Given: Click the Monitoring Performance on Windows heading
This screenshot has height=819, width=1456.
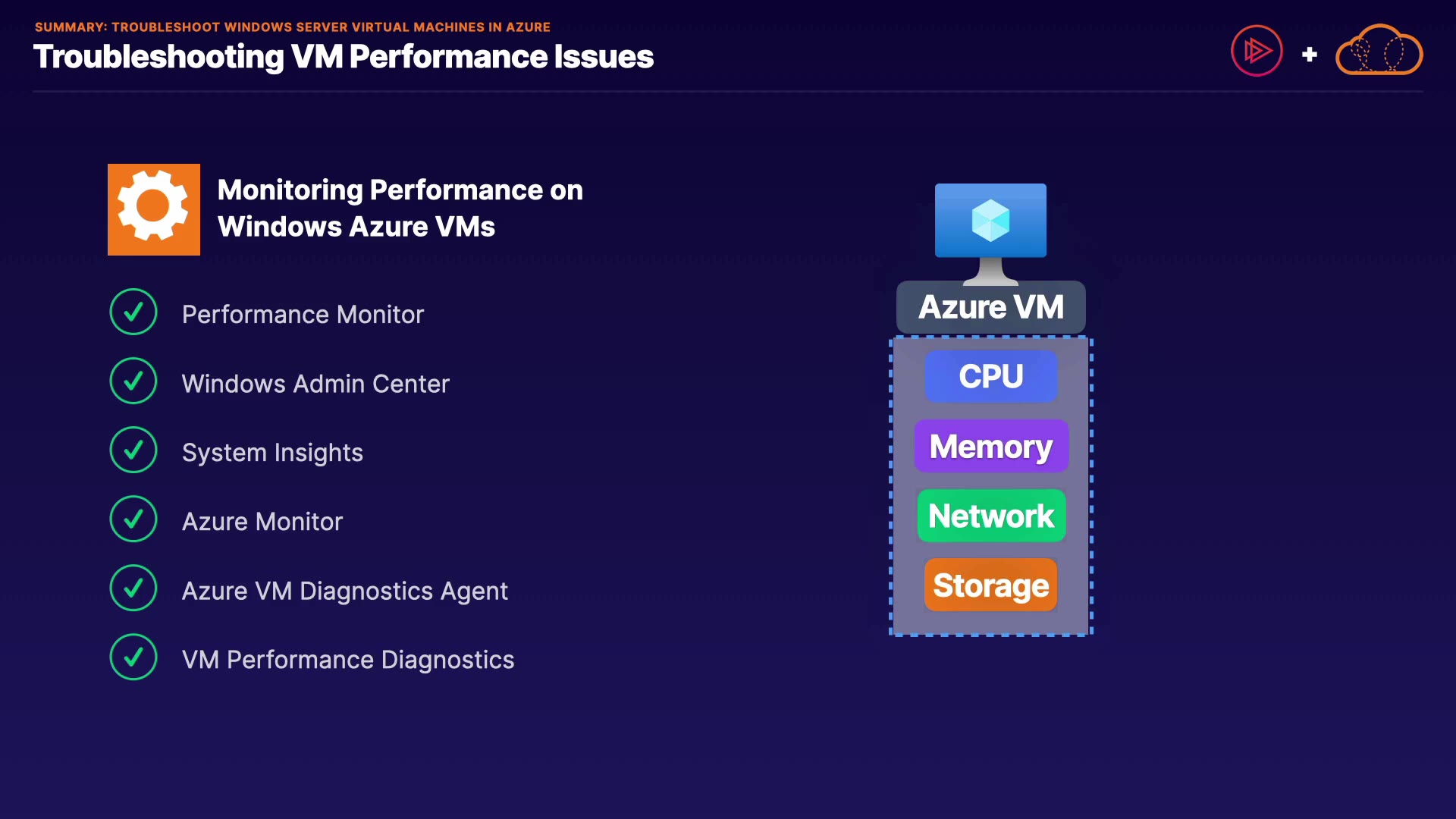Looking at the screenshot, I should click(x=400, y=208).
